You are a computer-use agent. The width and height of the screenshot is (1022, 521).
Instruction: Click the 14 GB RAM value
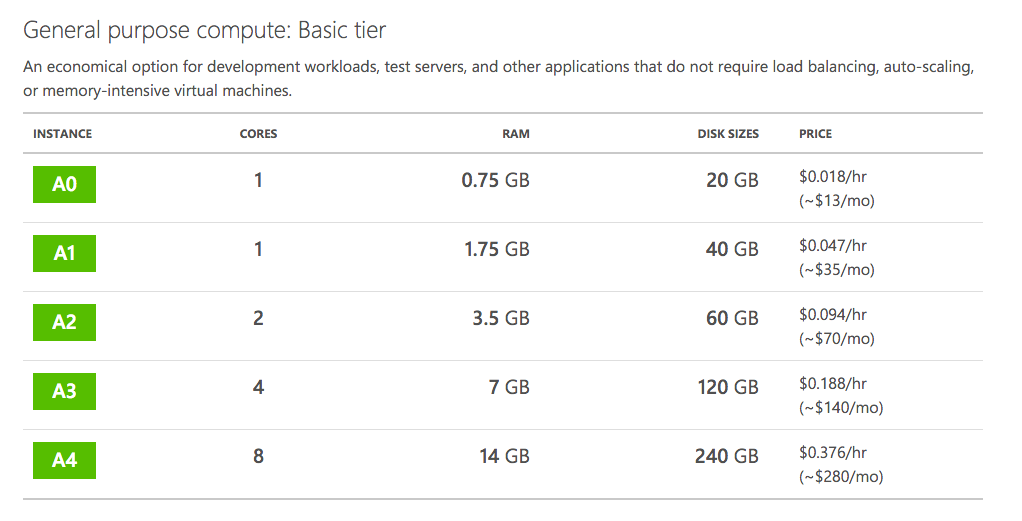pos(504,457)
